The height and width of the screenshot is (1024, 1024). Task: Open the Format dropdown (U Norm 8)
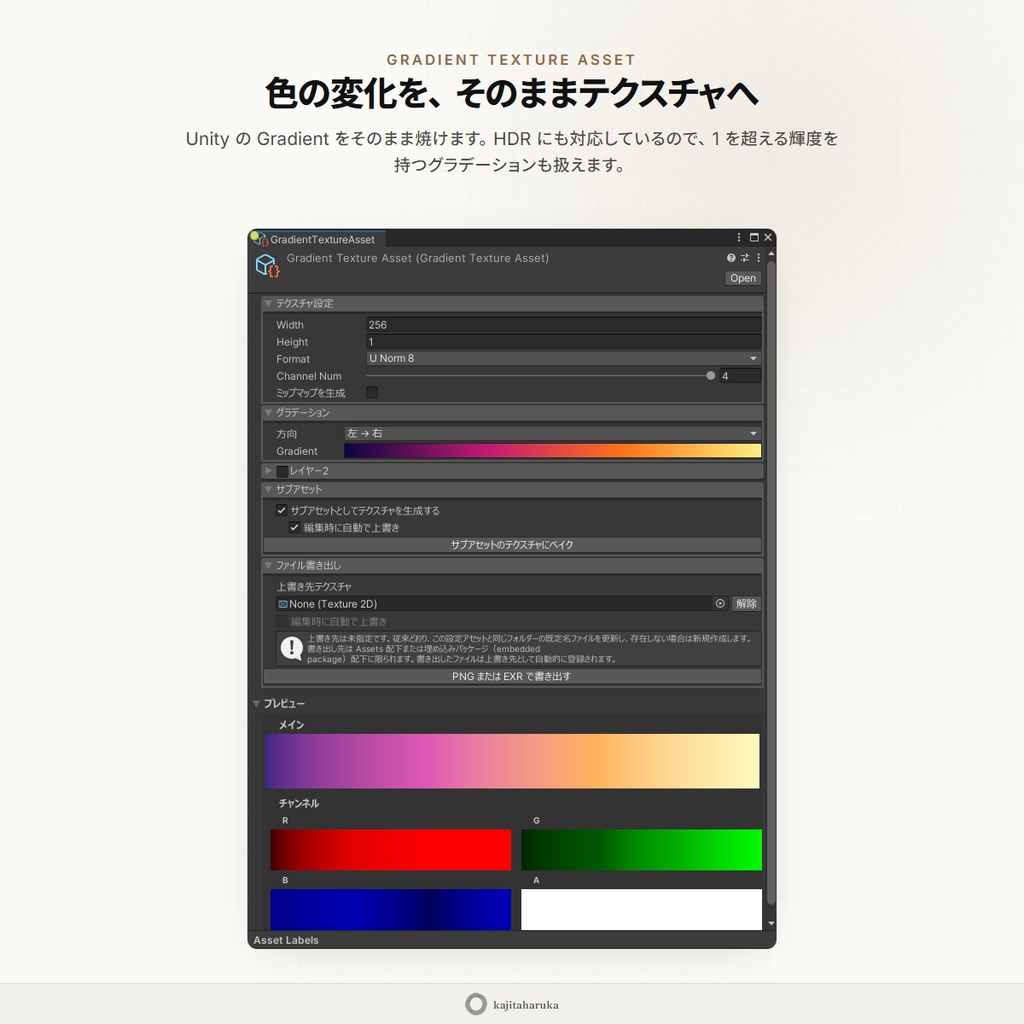(564, 359)
